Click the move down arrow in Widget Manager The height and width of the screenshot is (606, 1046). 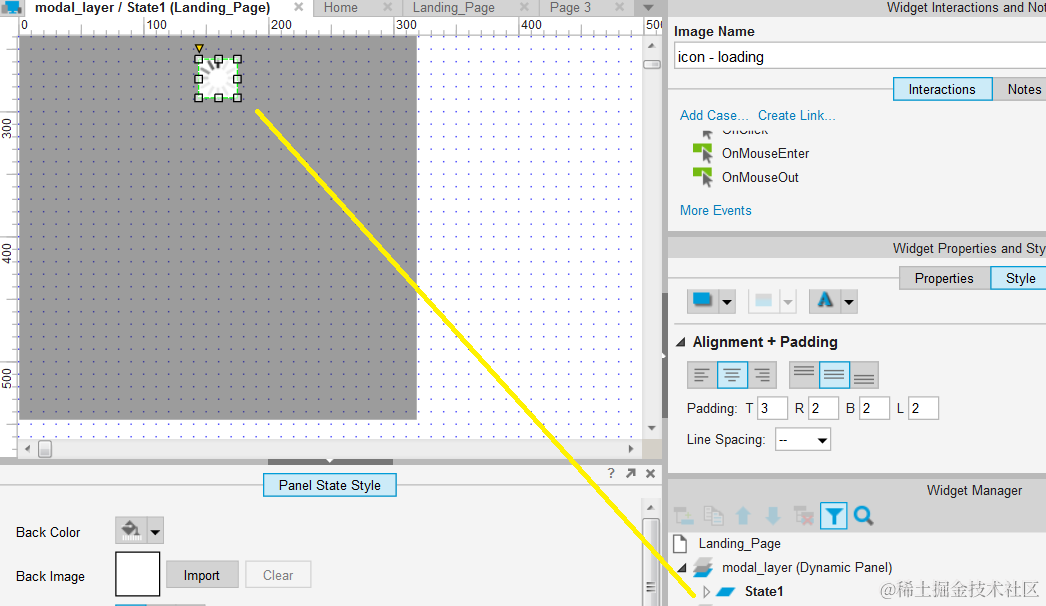773,516
